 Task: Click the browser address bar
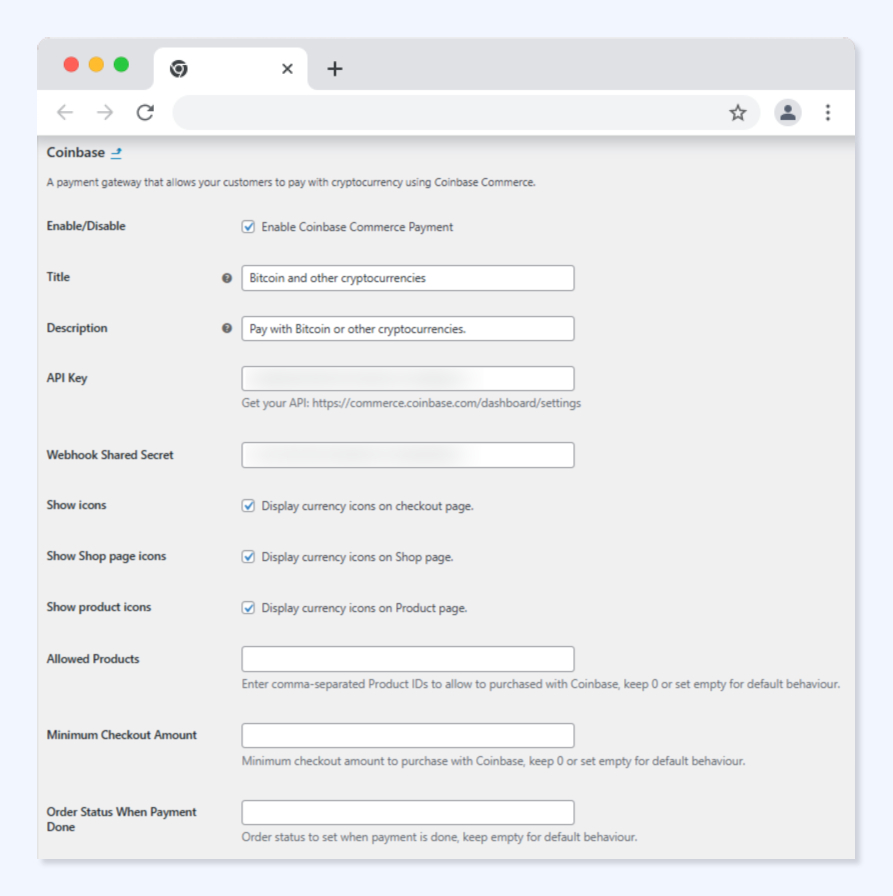click(x=450, y=113)
